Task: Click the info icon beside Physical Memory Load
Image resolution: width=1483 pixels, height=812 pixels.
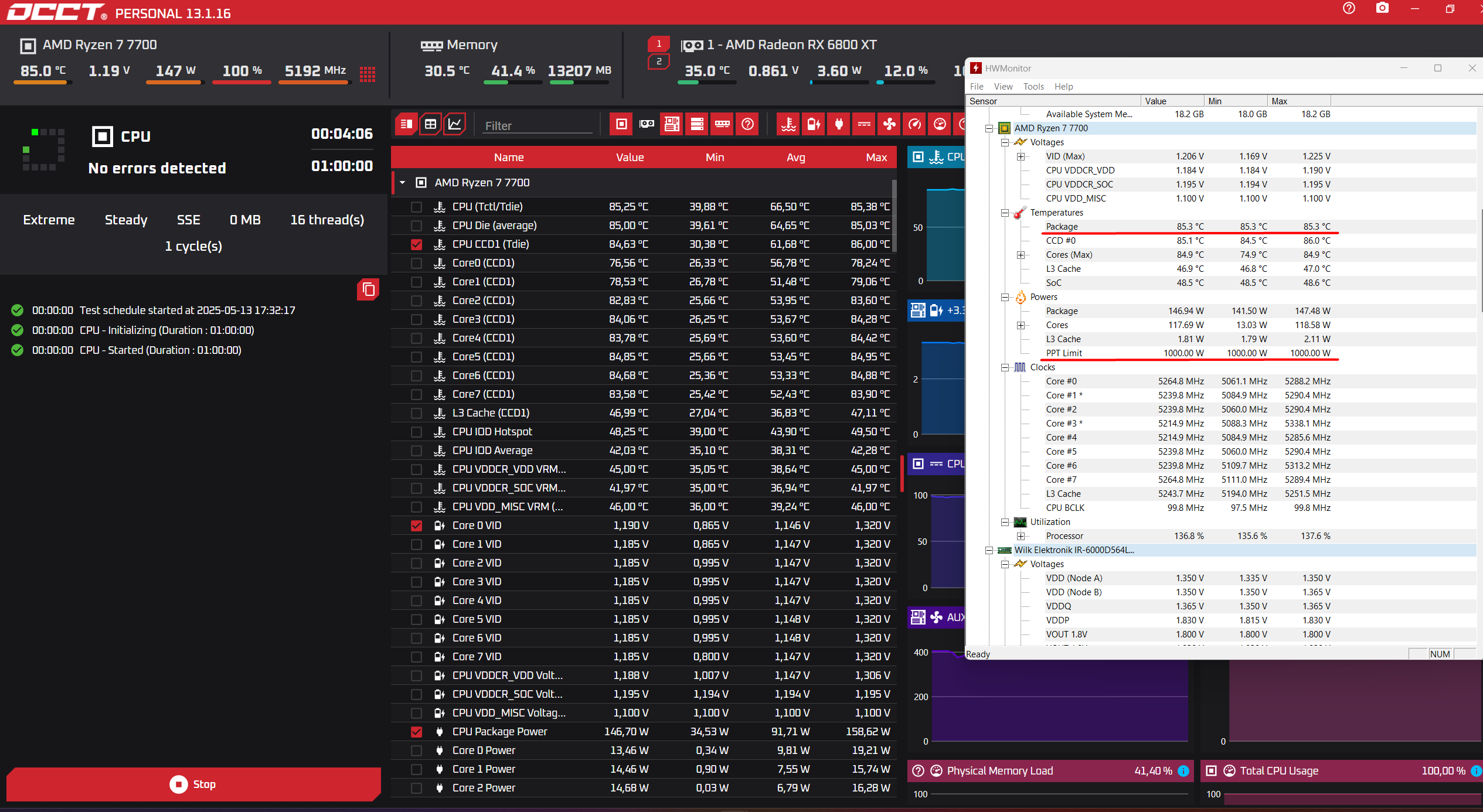Action: coord(1183,771)
